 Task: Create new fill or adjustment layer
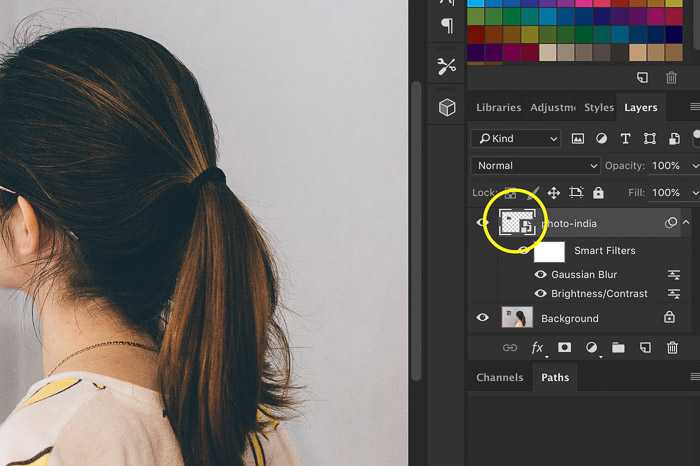[592, 347]
